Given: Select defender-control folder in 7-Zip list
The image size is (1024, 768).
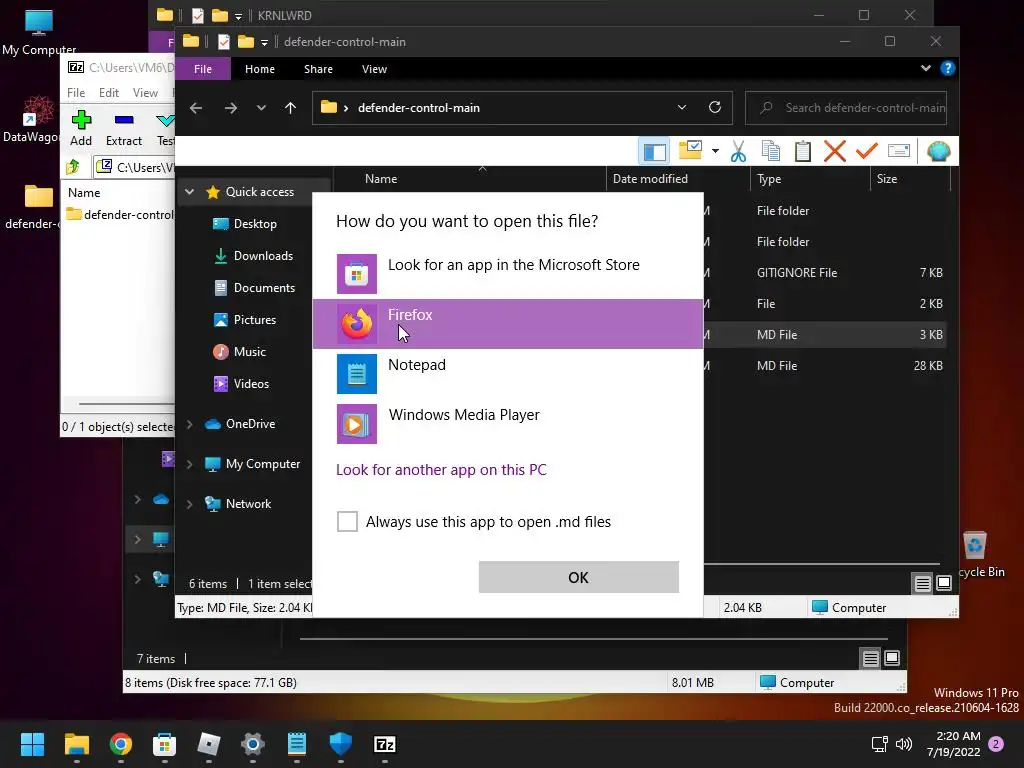Looking at the screenshot, I should [x=120, y=215].
